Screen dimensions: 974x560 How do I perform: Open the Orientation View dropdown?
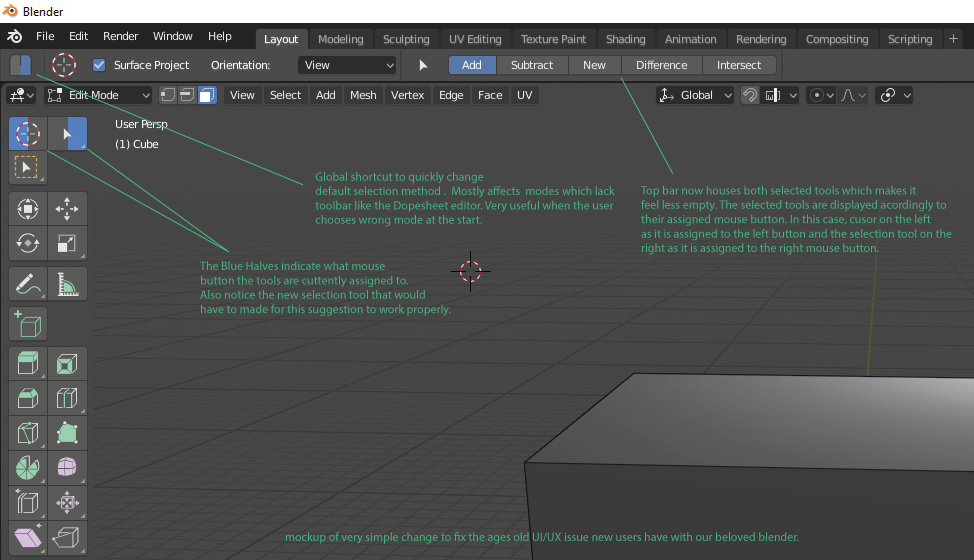[347, 65]
